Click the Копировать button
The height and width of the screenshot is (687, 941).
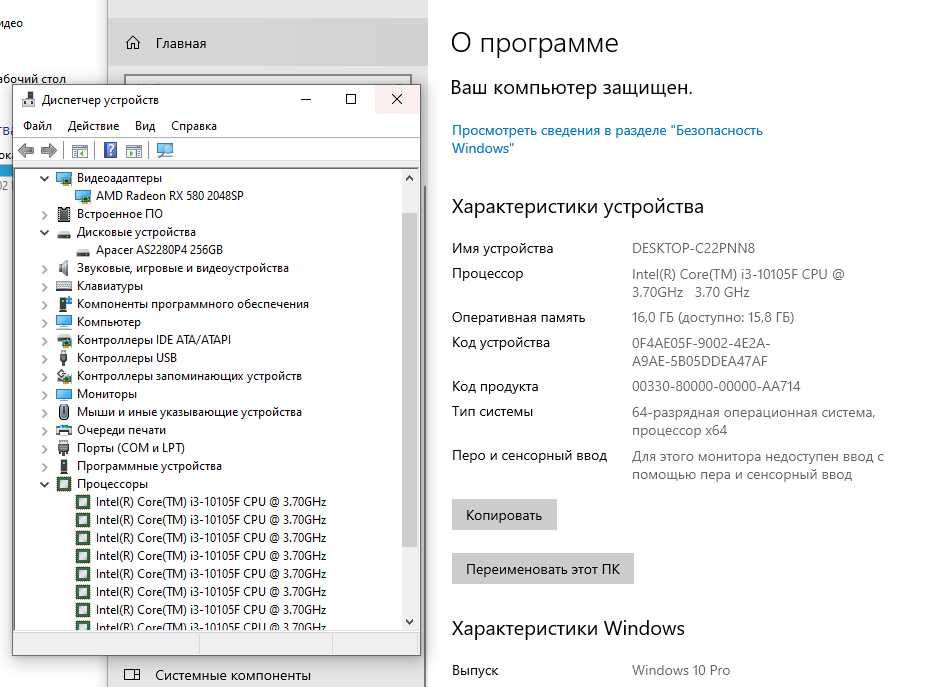point(504,515)
